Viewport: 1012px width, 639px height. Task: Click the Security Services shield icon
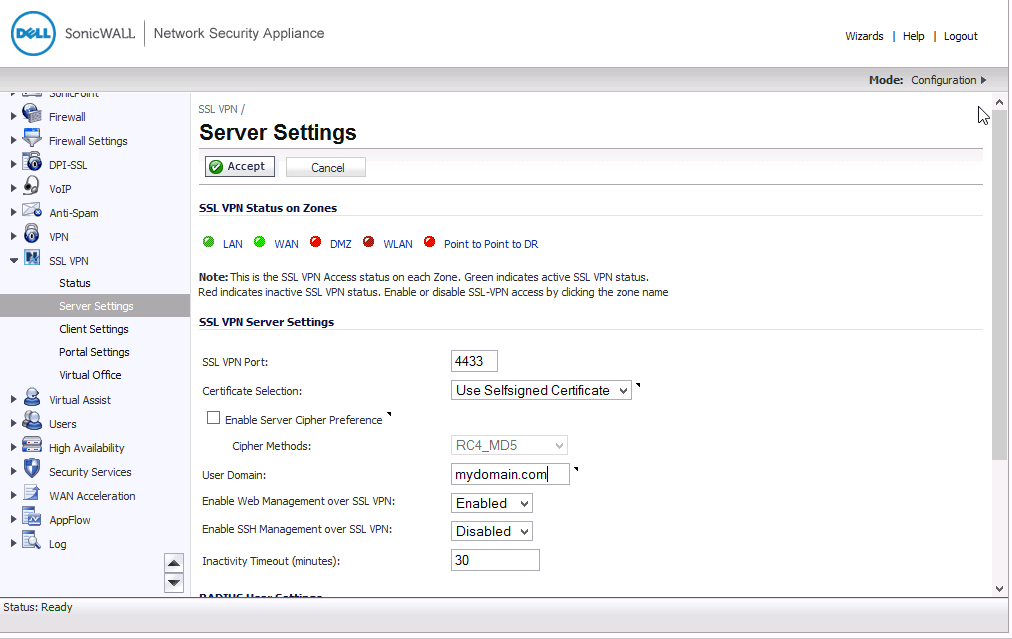point(32,469)
